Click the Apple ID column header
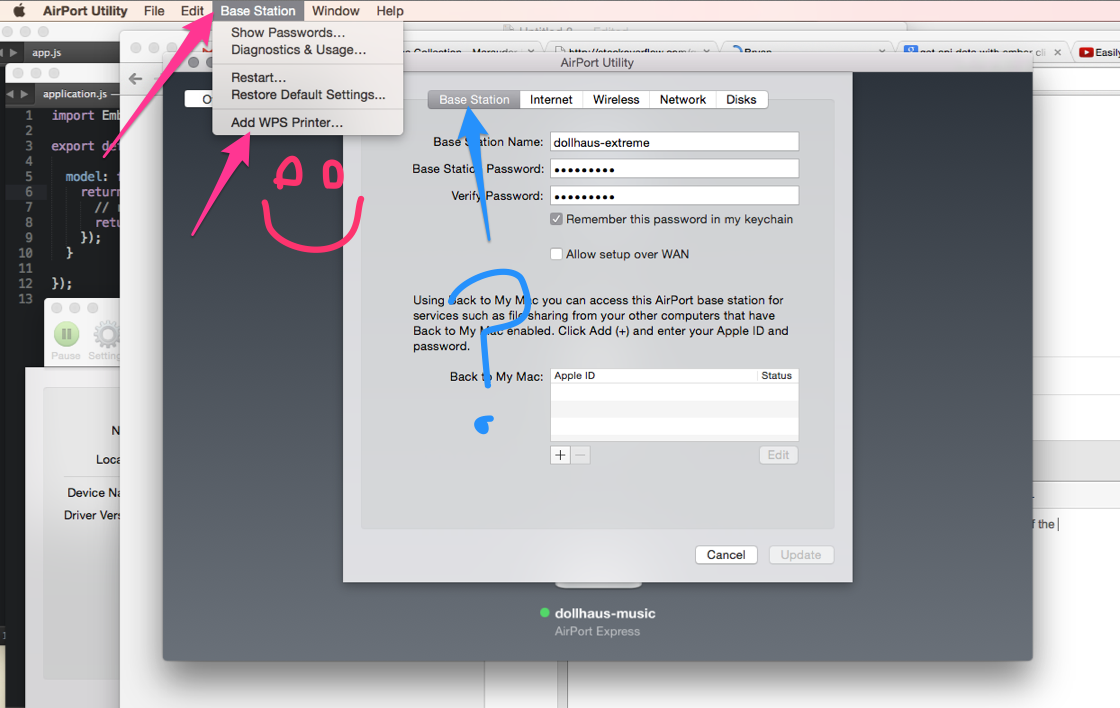Viewport: 1120px width, 708px height. [654, 376]
